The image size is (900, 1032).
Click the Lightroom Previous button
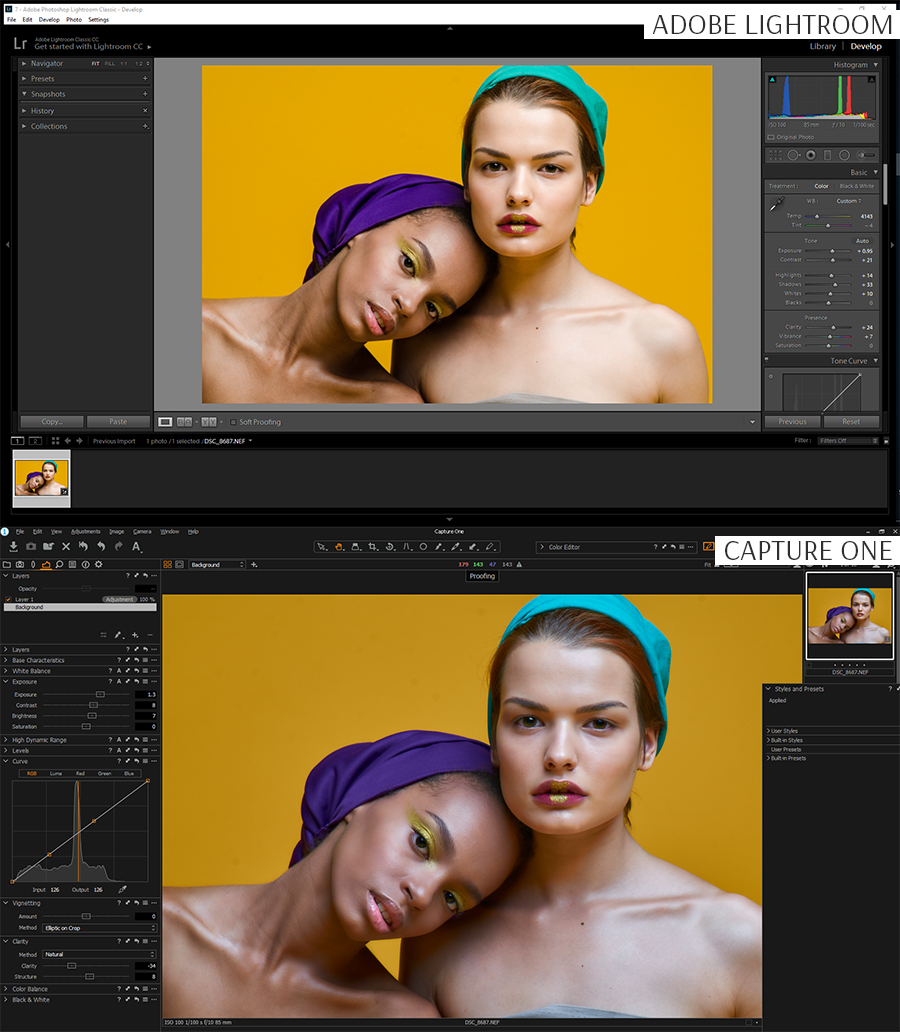pyautogui.click(x=792, y=422)
